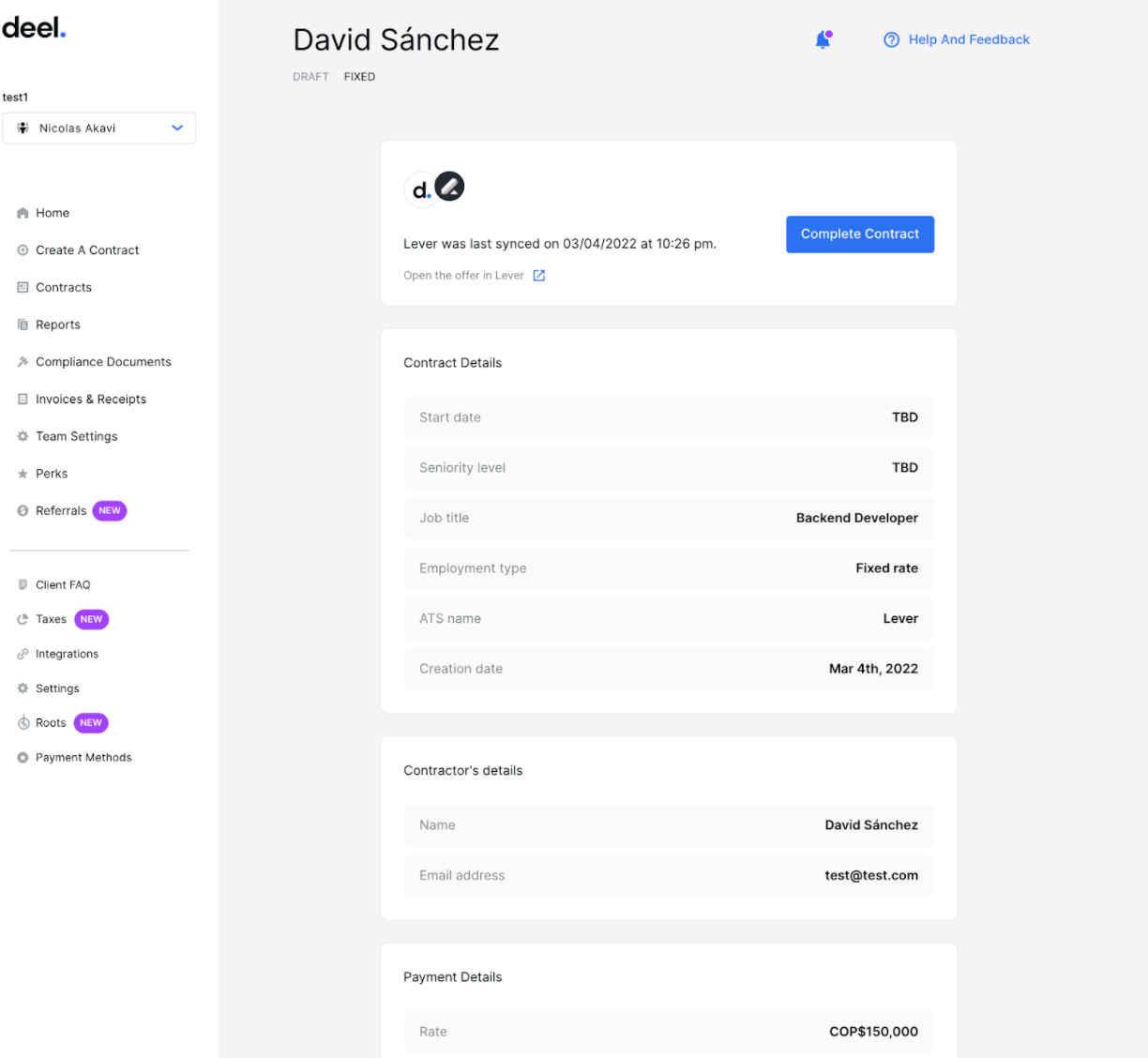Click the deel logo
Screen dimensions: 1148x1058
34,28
